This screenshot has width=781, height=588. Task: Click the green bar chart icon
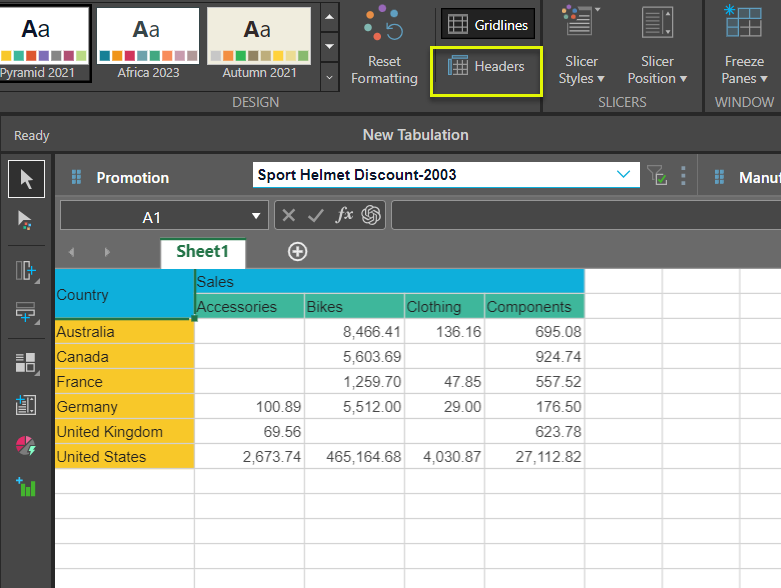(26, 487)
